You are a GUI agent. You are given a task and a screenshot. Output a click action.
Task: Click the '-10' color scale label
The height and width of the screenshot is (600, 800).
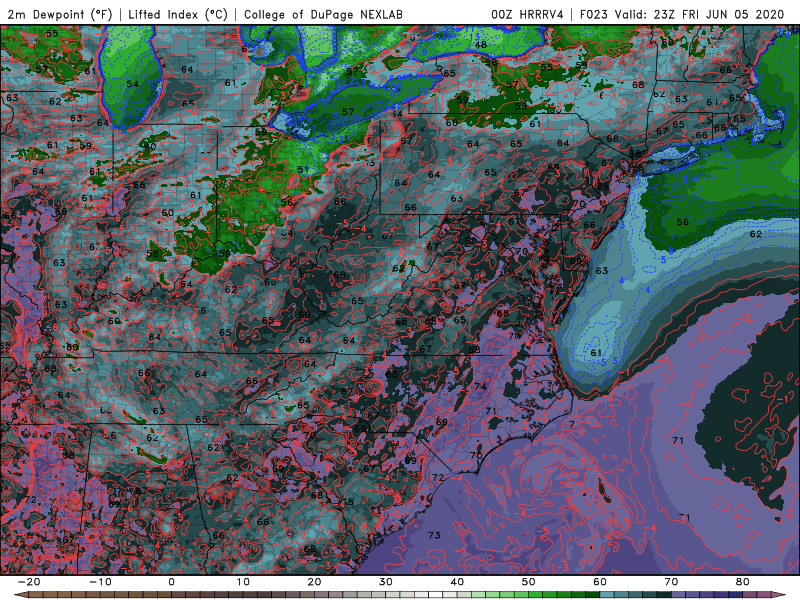[x=100, y=582]
